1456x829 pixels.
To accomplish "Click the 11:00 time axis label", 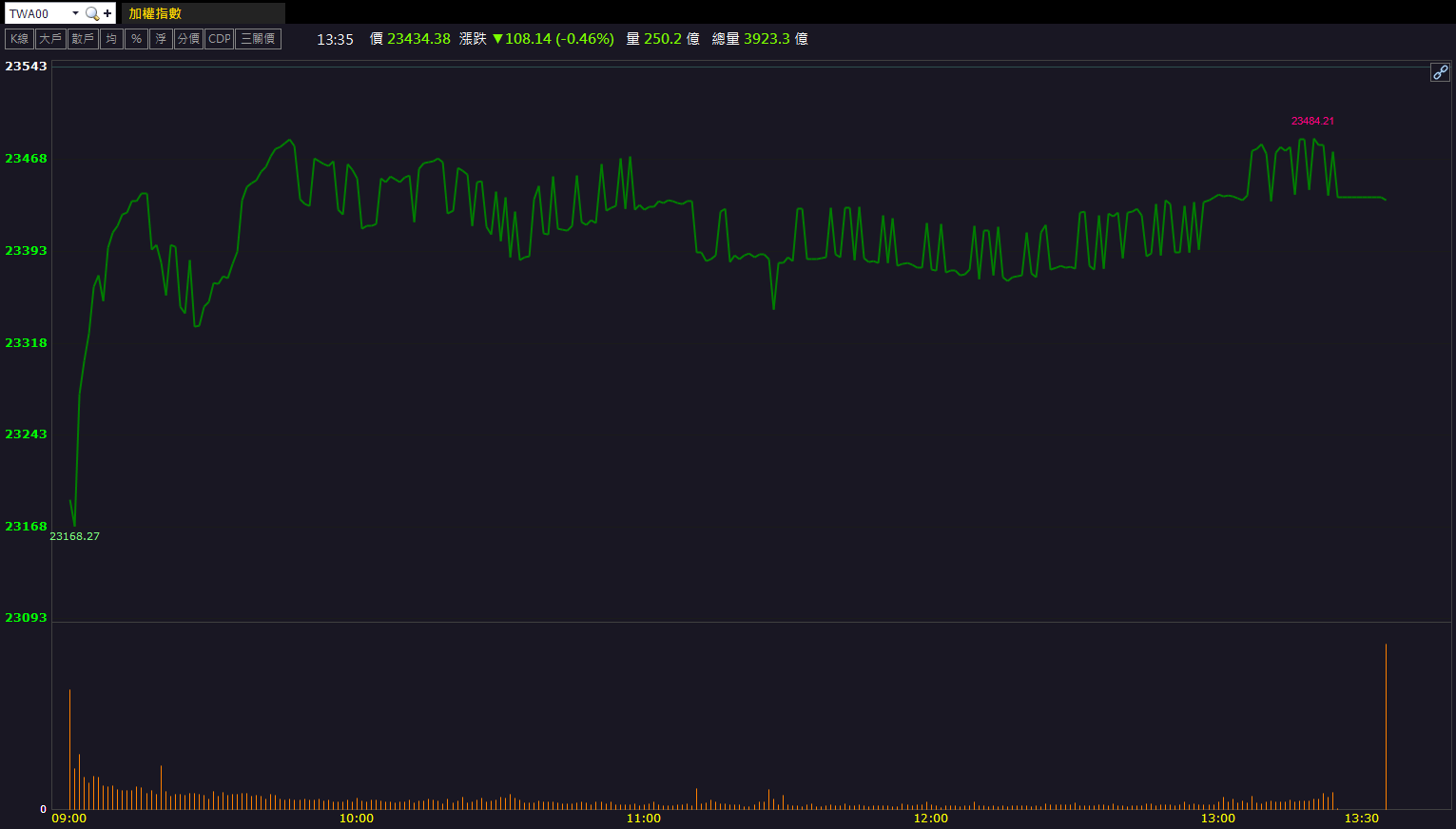I will 644,818.
